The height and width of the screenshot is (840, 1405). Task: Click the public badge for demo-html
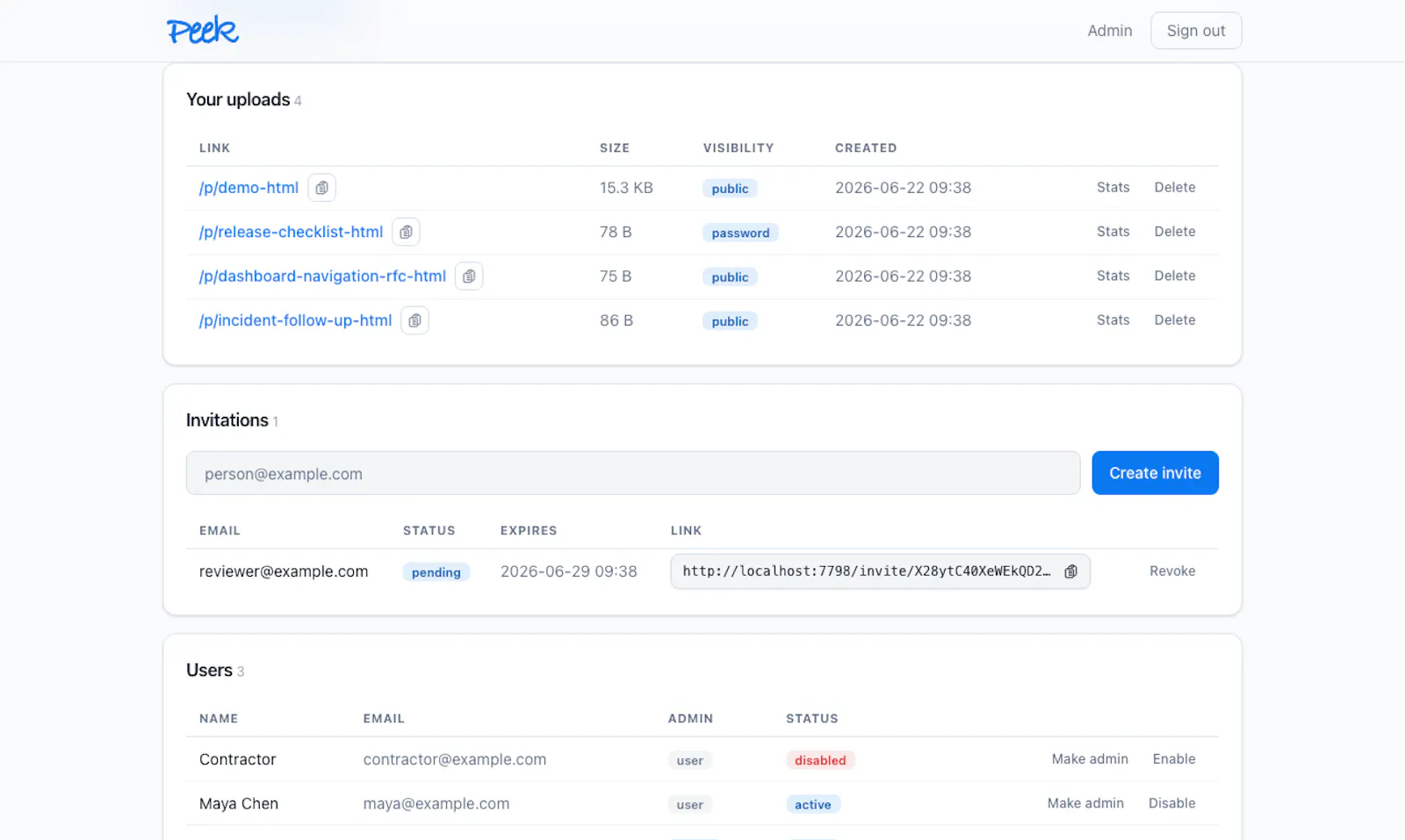730,189
